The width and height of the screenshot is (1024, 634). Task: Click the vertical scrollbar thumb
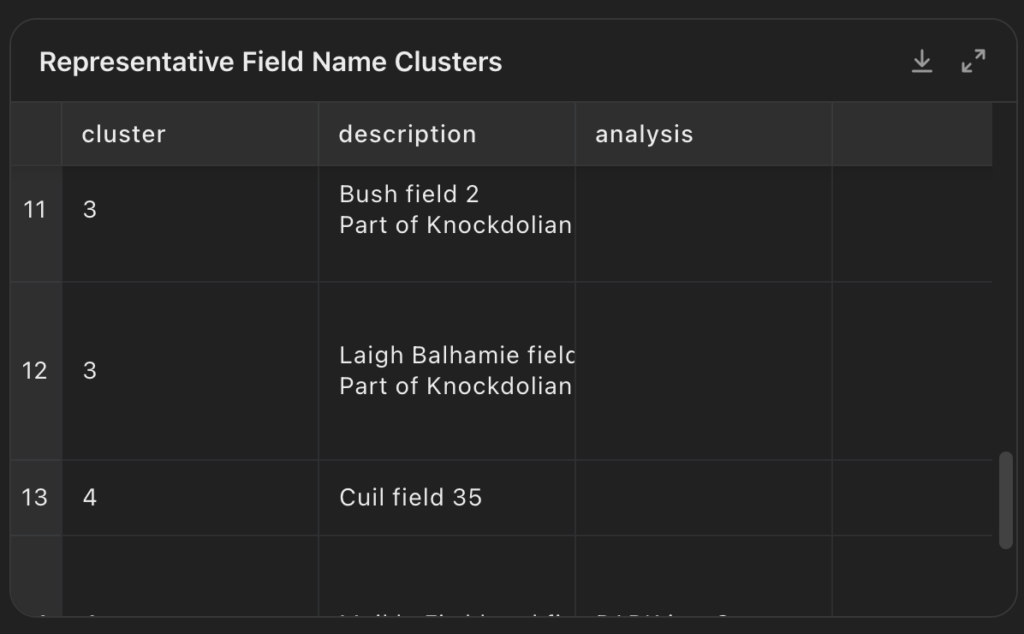click(x=1006, y=500)
